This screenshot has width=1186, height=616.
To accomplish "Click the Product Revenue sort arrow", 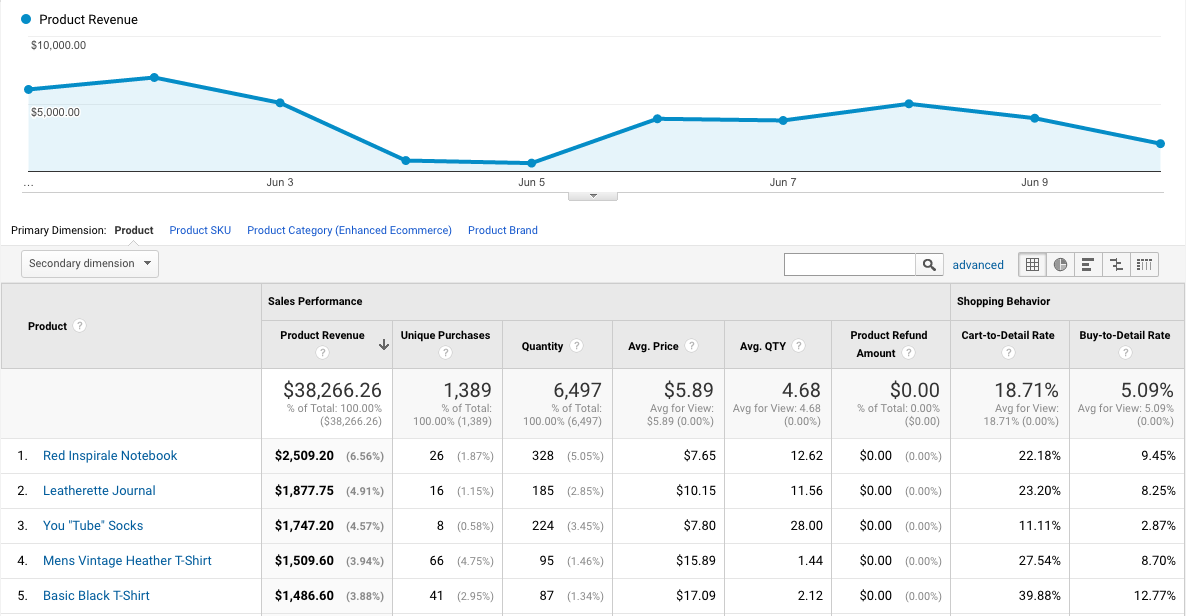I will (383, 345).
